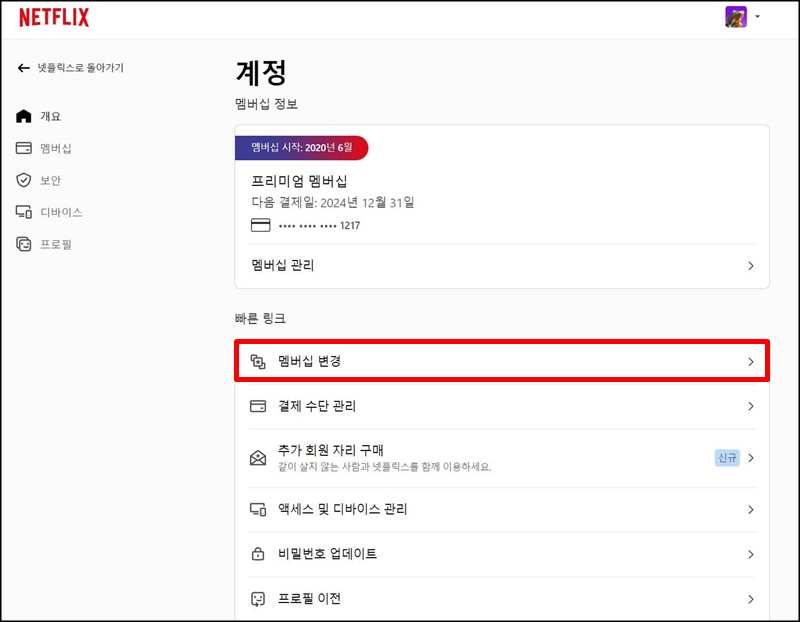Click the Netflix logo
The width and height of the screenshot is (800, 622).
pos(54,17)
